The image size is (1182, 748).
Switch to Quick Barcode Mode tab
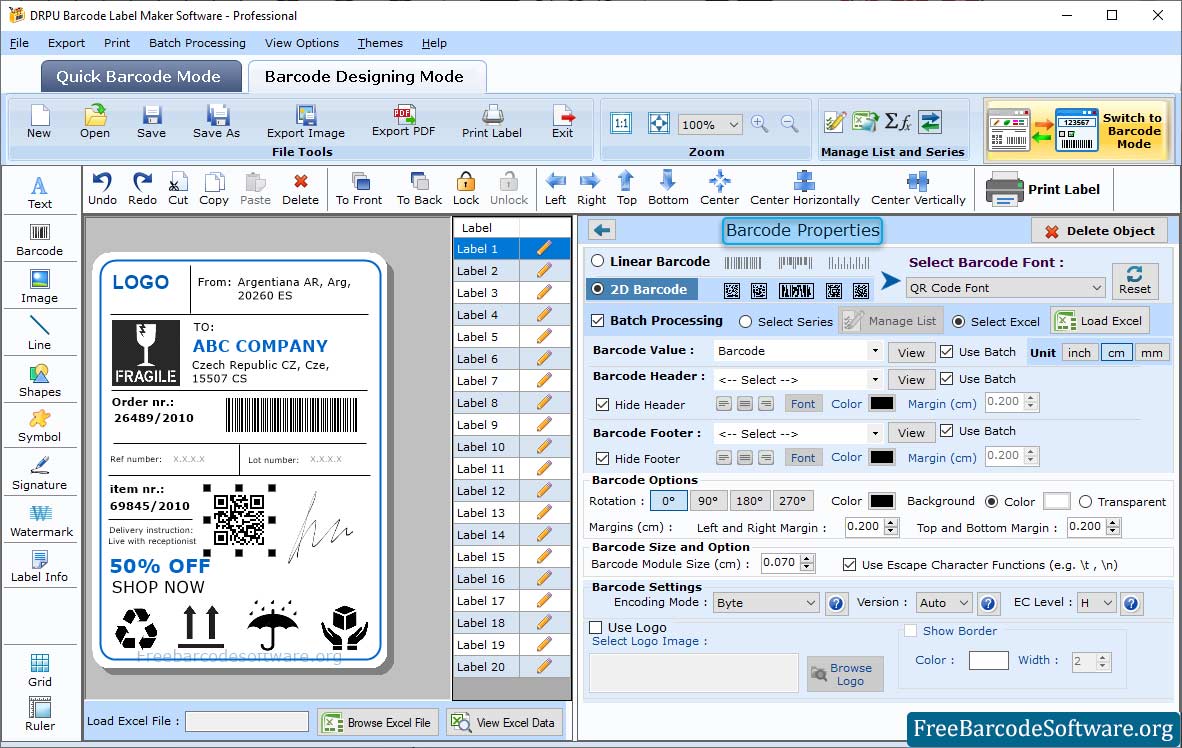[x=141, y=76]
